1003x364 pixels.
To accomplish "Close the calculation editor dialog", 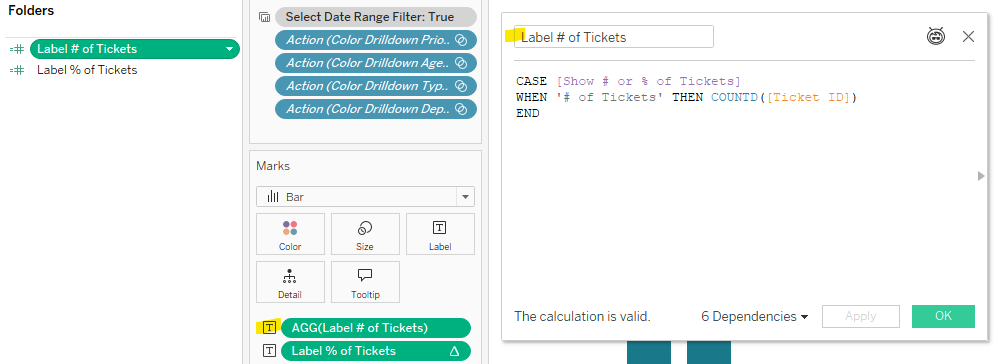I will [x=968, y=36].
